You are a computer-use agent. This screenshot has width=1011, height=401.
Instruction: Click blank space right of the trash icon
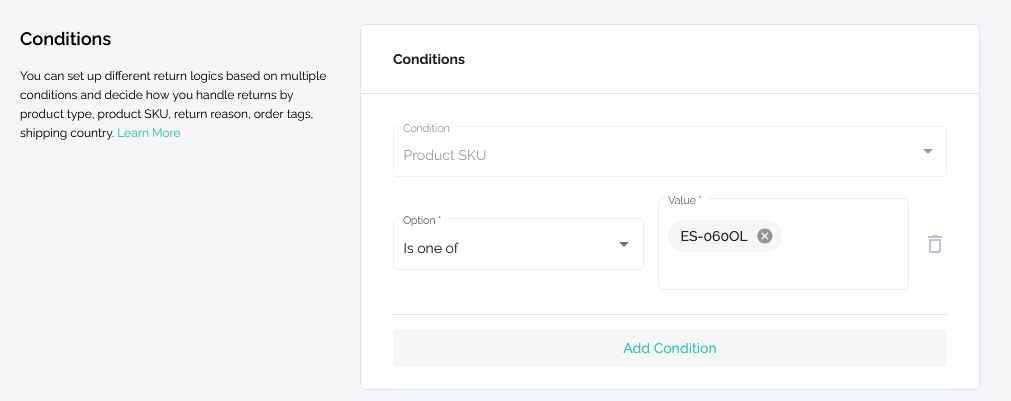point(961,244)
